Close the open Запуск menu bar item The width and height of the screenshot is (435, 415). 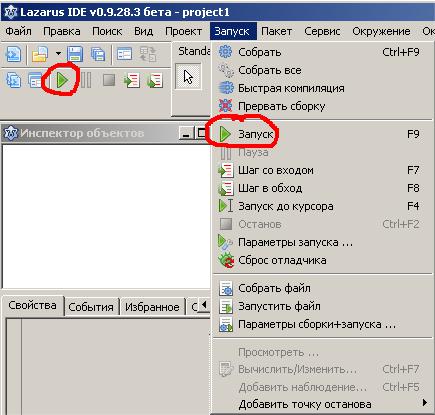click(233, 31)
